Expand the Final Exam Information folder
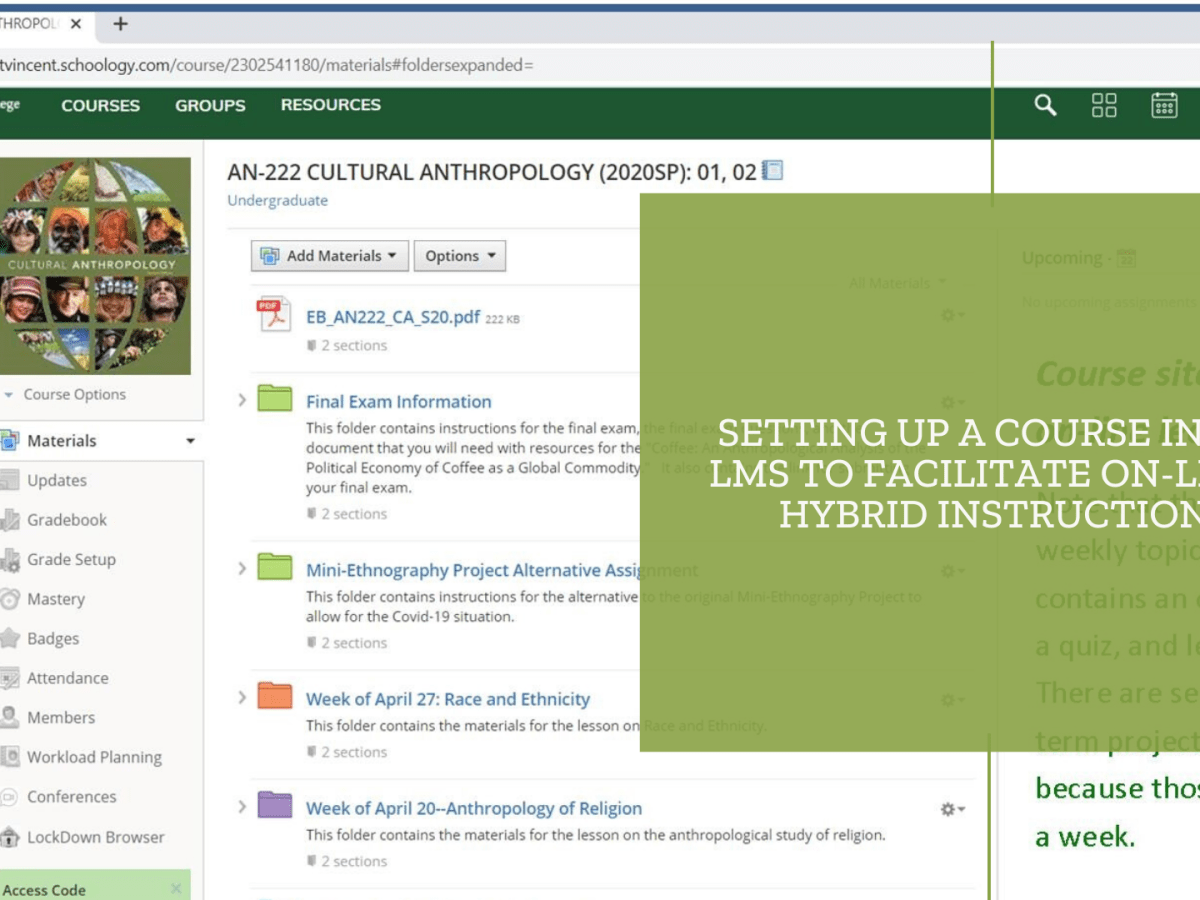The image size is (1200, 900). pyautogui.click(x=240, y=399)
